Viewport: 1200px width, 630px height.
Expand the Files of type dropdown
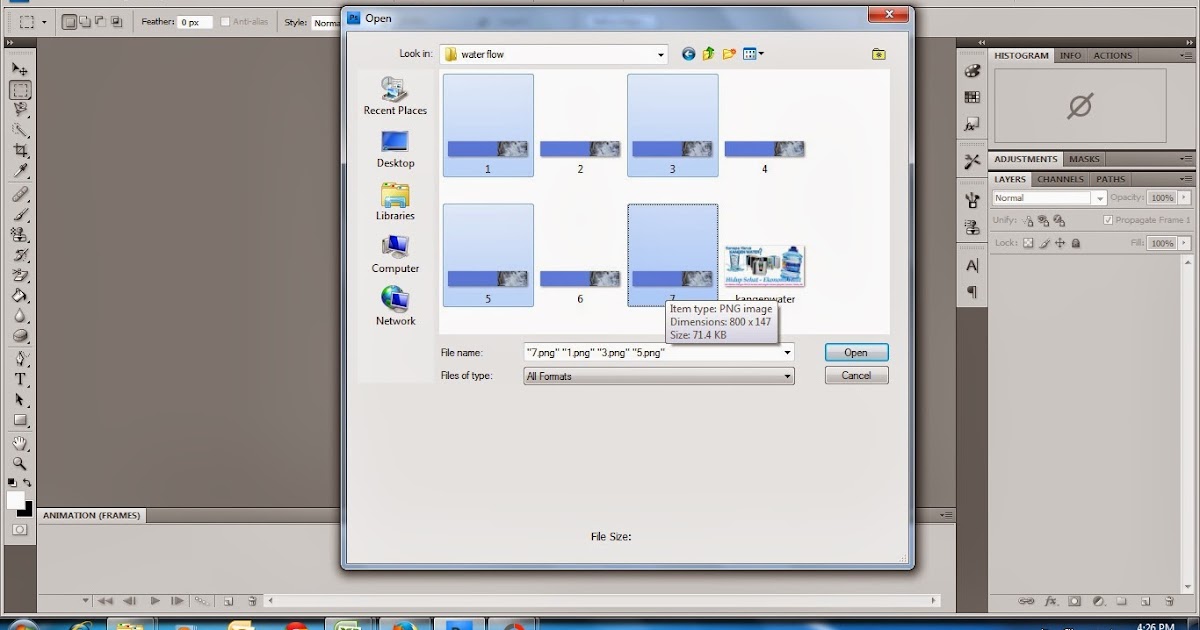pyautogui.click(x=788, y=376)
